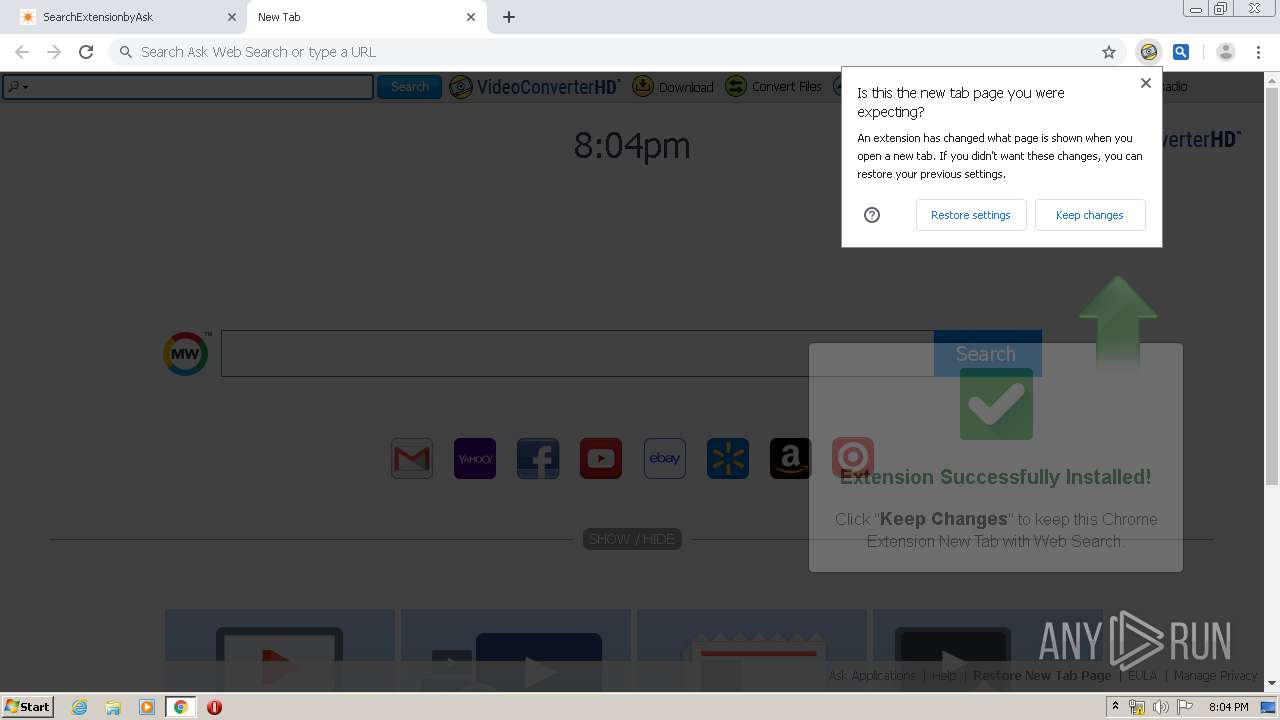Click the red Opera taskbar icon
This screenshot has height=720, width=1280.
tap(214, 707)
